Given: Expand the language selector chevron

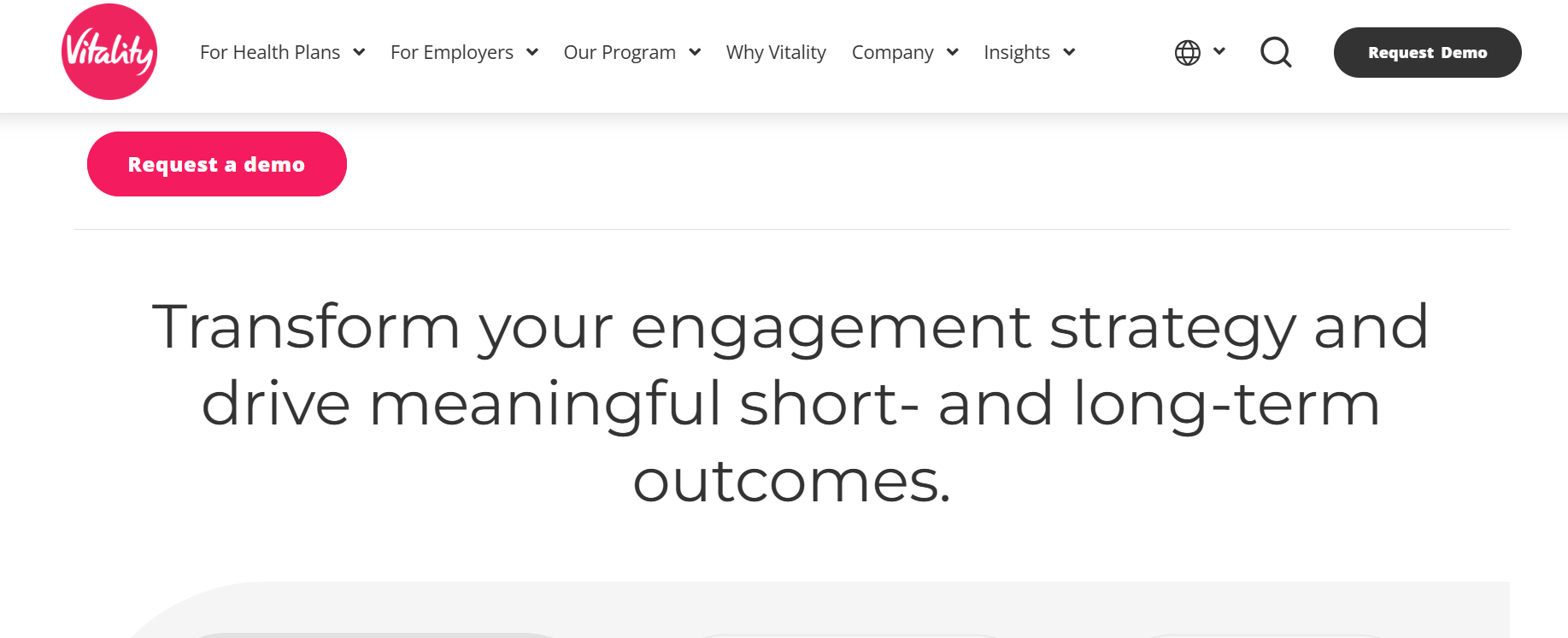Looking at the screenshot, I should 1219,51.
